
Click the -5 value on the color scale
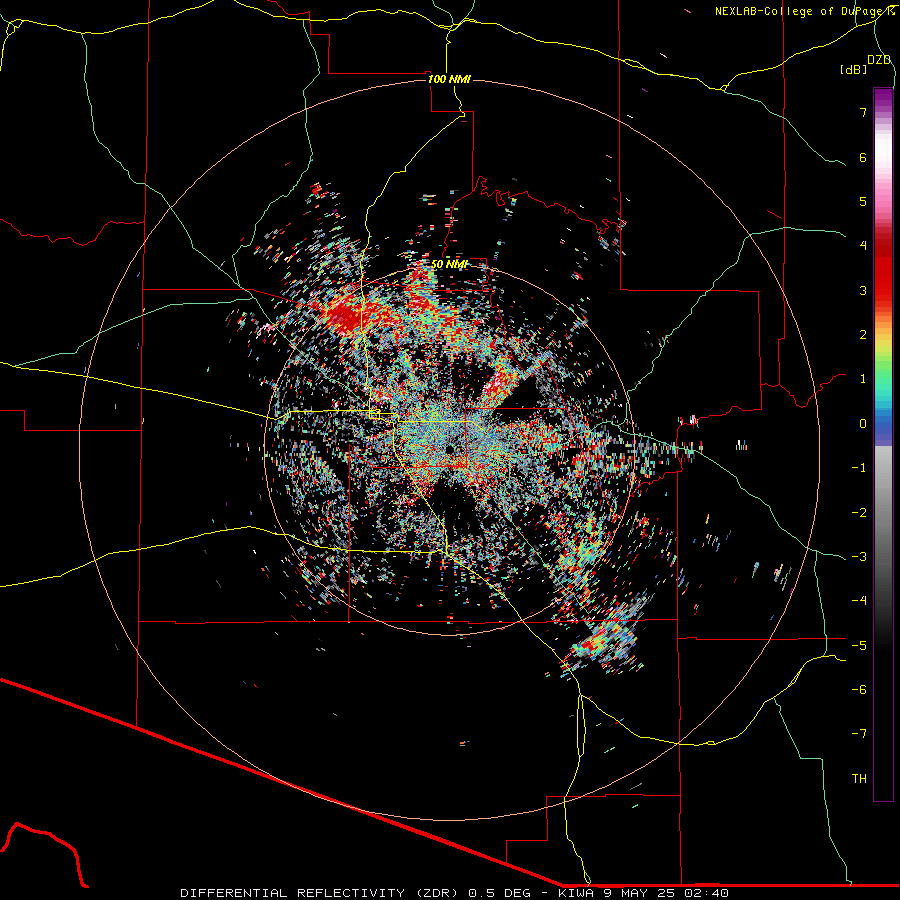pyautogui.click(x=859, y=645)
